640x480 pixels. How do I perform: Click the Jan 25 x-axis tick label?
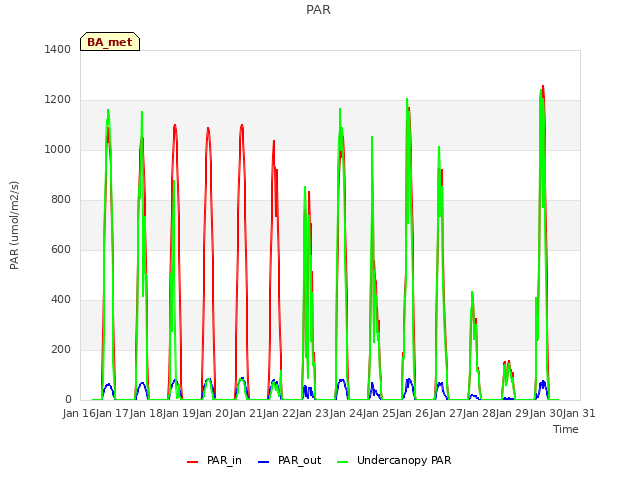379,413
